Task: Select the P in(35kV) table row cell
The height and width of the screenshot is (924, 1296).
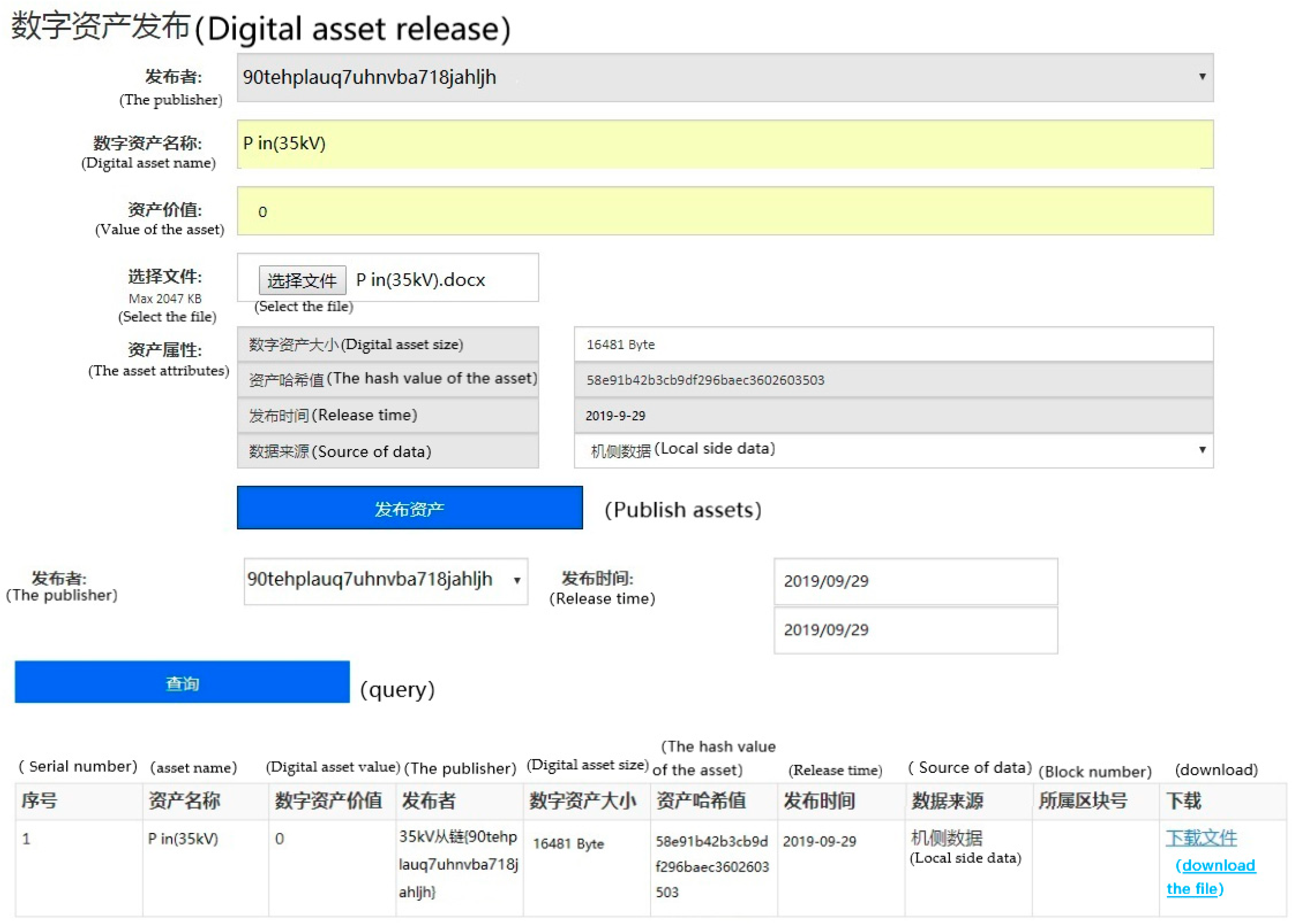Action: [x=183, y=839]
